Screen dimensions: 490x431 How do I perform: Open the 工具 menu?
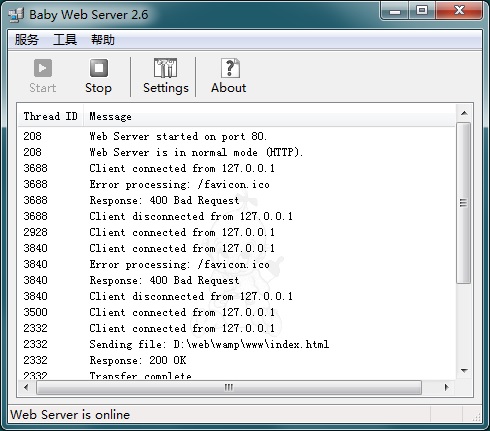[65, 40]
